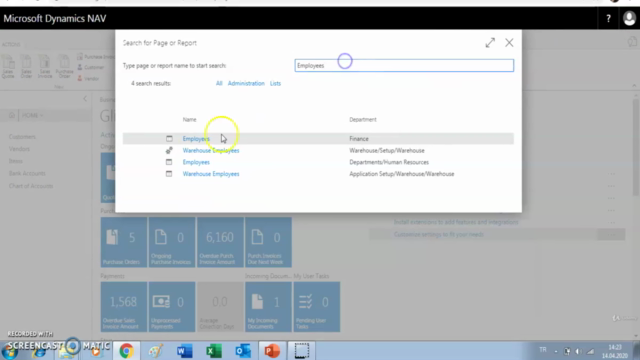Filter search results by All

(x=219, y=83)
